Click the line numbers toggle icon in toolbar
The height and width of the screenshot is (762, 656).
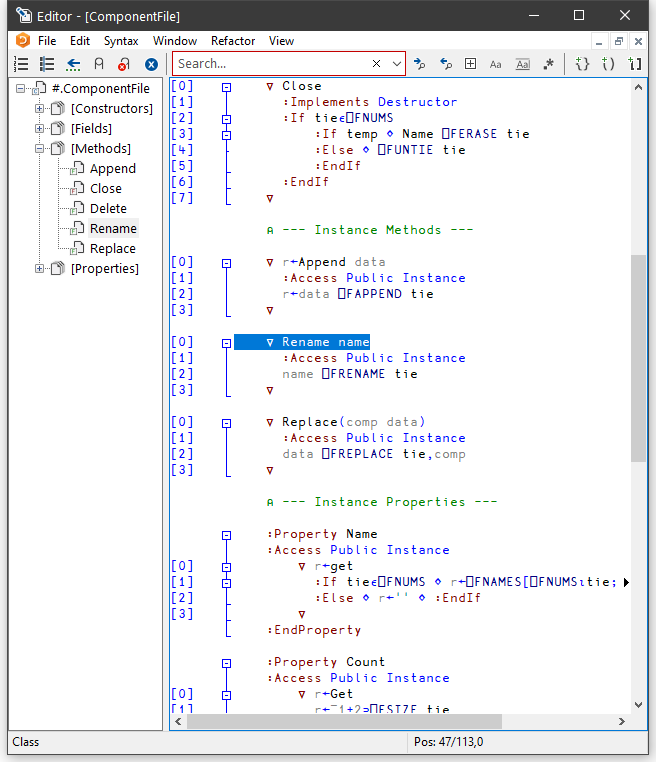click(x=22, y=64)
